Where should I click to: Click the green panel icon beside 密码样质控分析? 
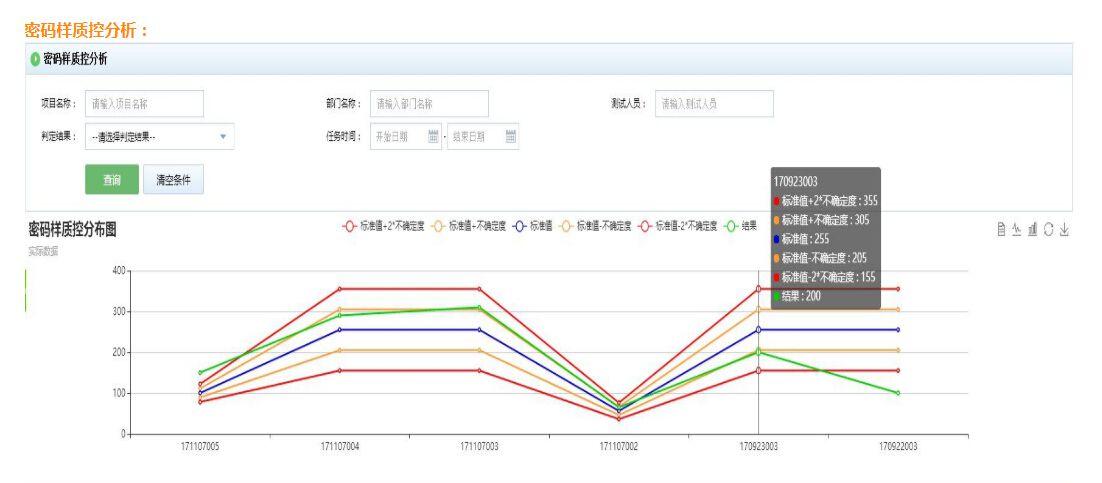pos(35,59)
